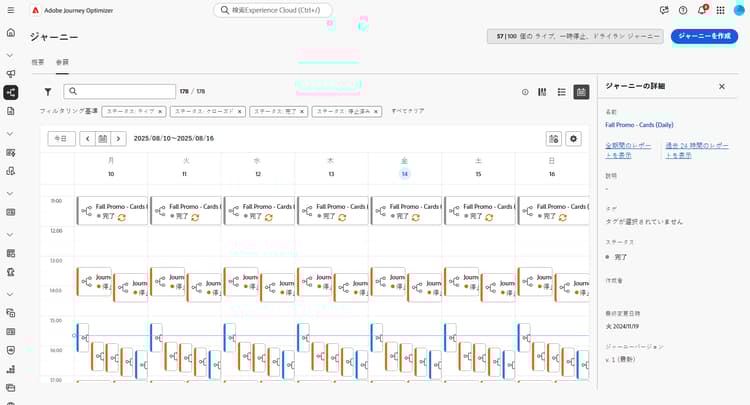750x405 pixels.
Task: Remove the ステータス: ライブ filter chip
Action: pos(160,111)
